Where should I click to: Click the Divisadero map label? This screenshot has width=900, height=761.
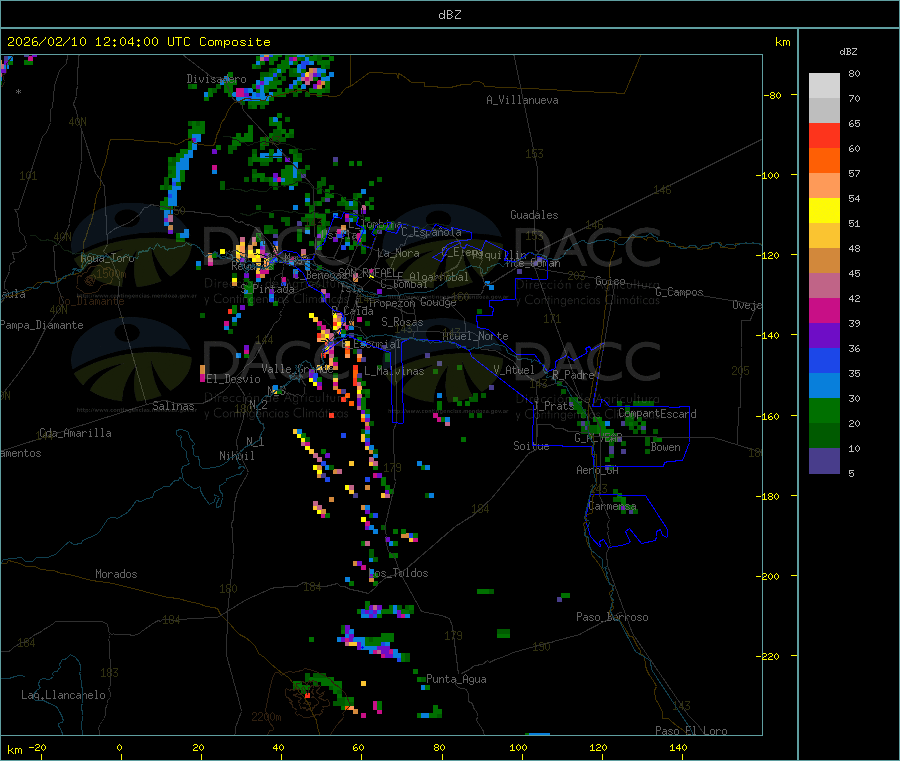216,79
